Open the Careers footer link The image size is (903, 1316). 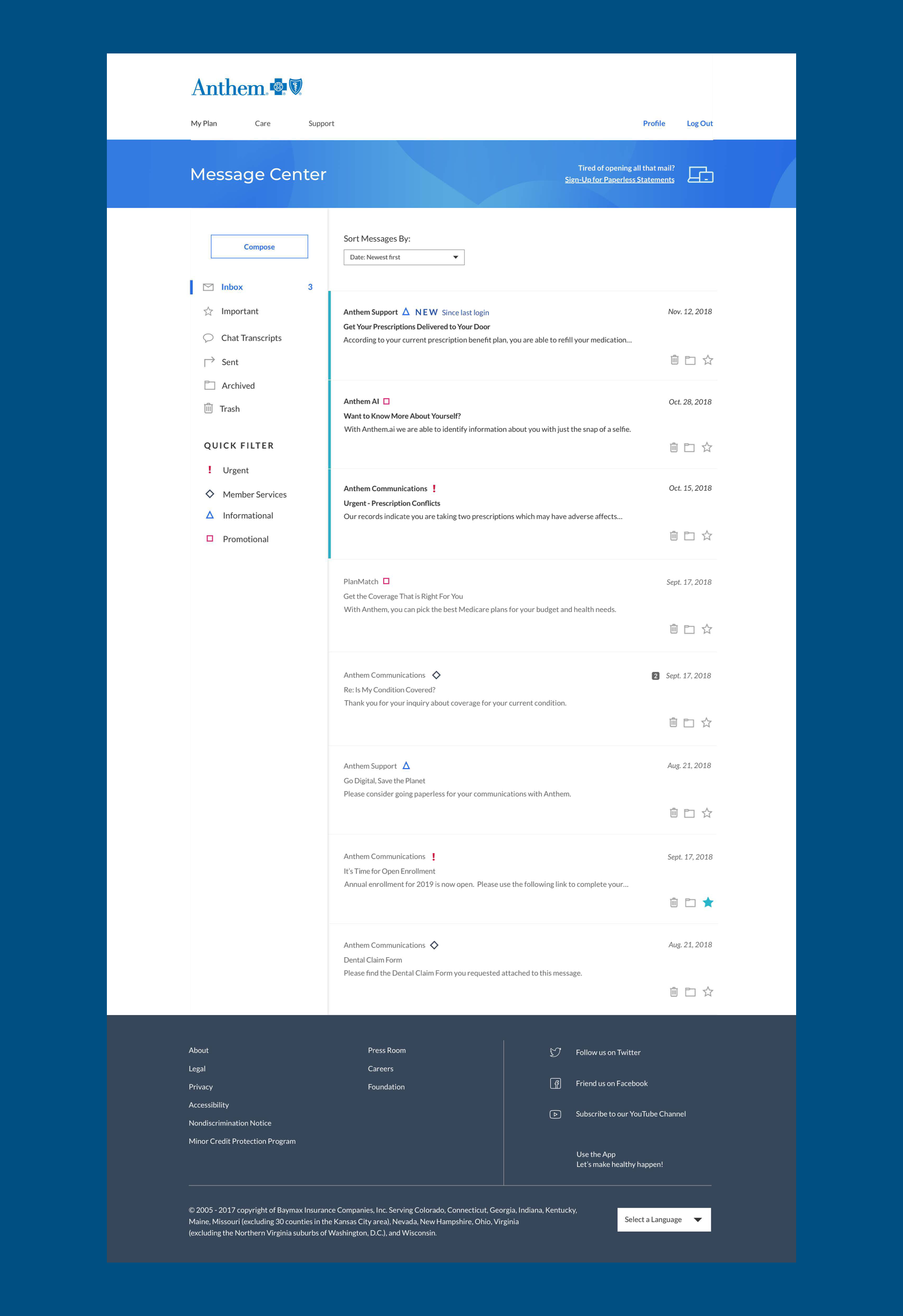click(x=380, y=1069)
